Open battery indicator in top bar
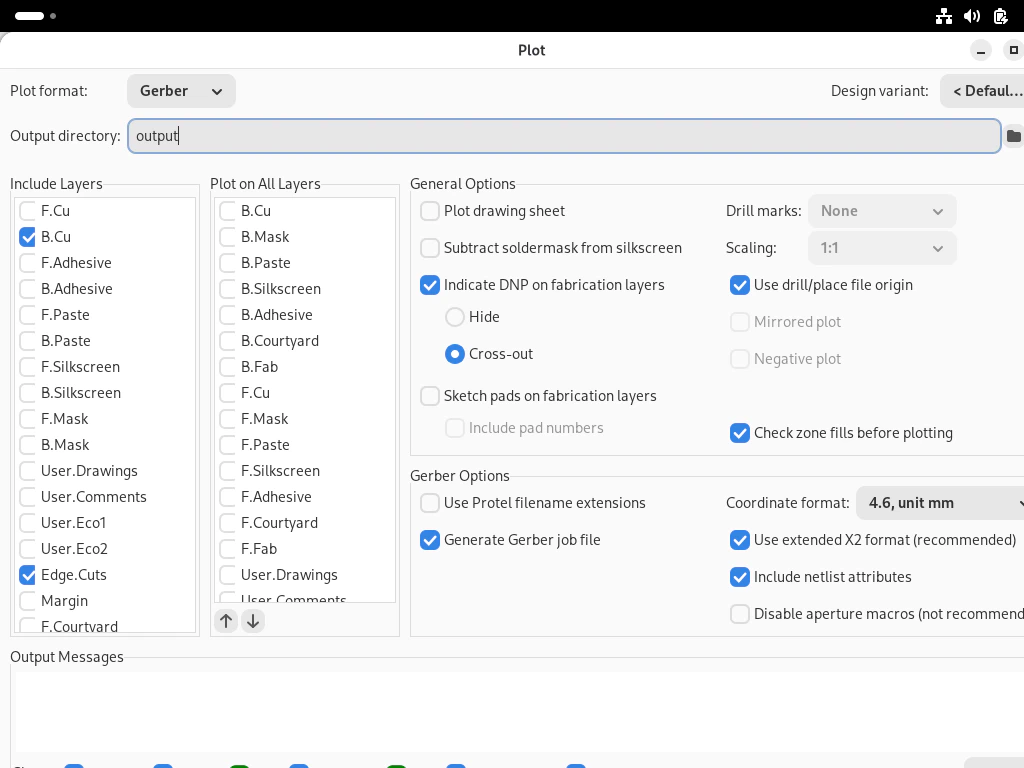The height and width of the screenshot is (768, 1024). (1000, 16)
